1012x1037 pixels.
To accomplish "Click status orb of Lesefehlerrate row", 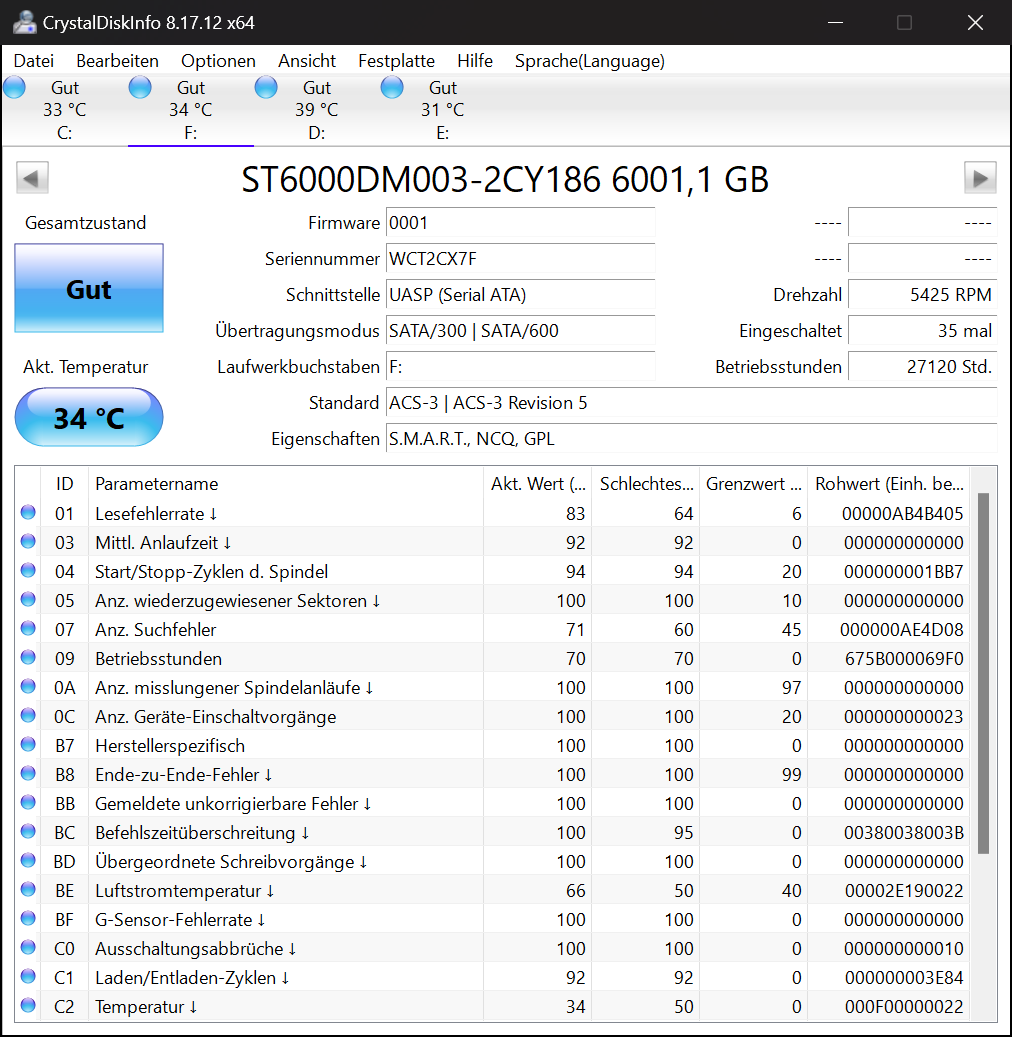I will [28, 512].
